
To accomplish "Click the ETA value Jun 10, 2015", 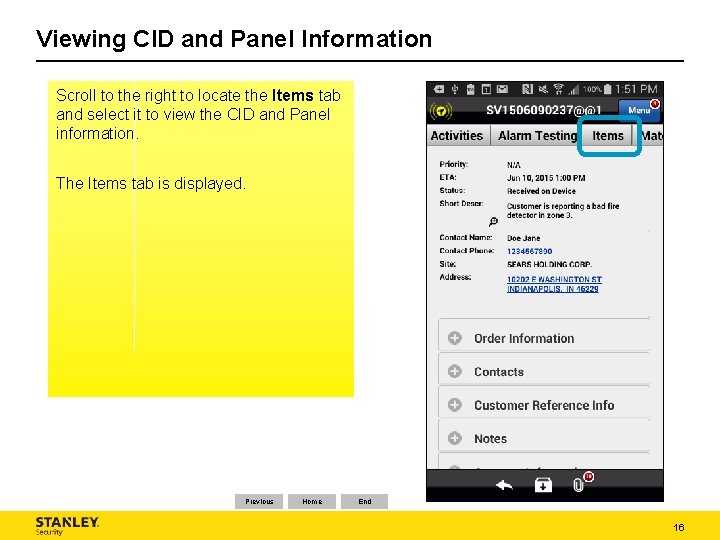I will pyautogui.click(x=546, y=178).
